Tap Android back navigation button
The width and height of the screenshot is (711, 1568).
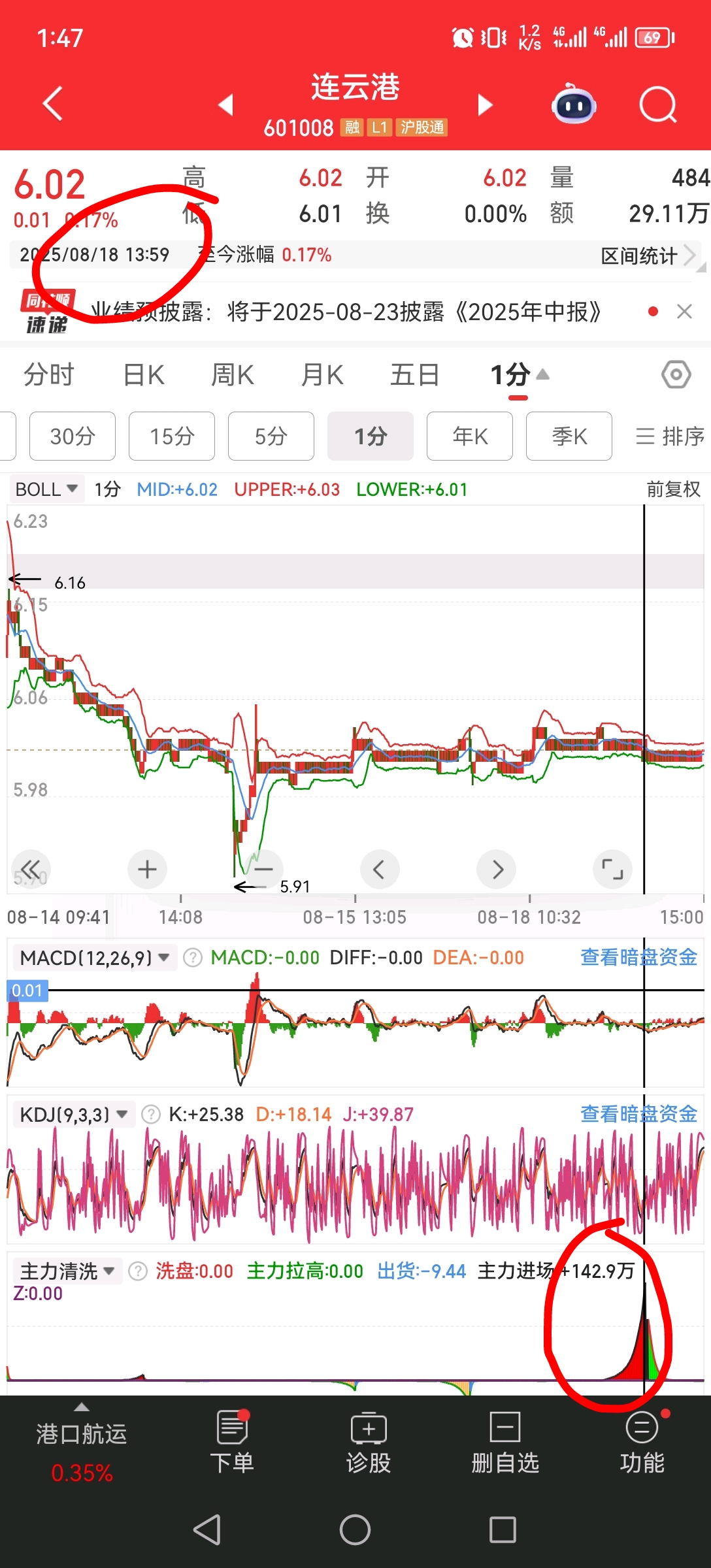tap(207, 1529)
